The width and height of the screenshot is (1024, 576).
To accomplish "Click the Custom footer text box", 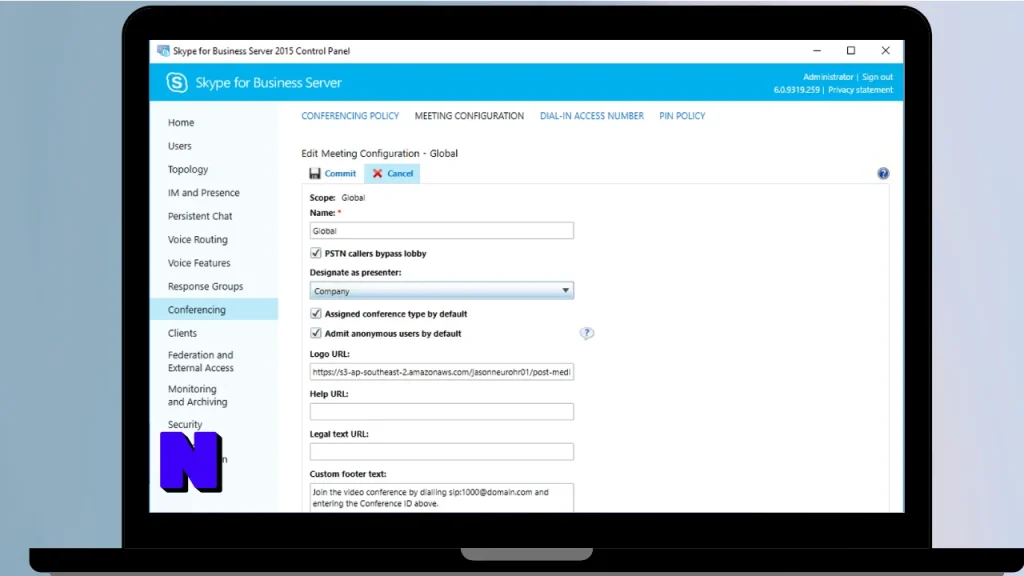I will (x=441, y=498).
